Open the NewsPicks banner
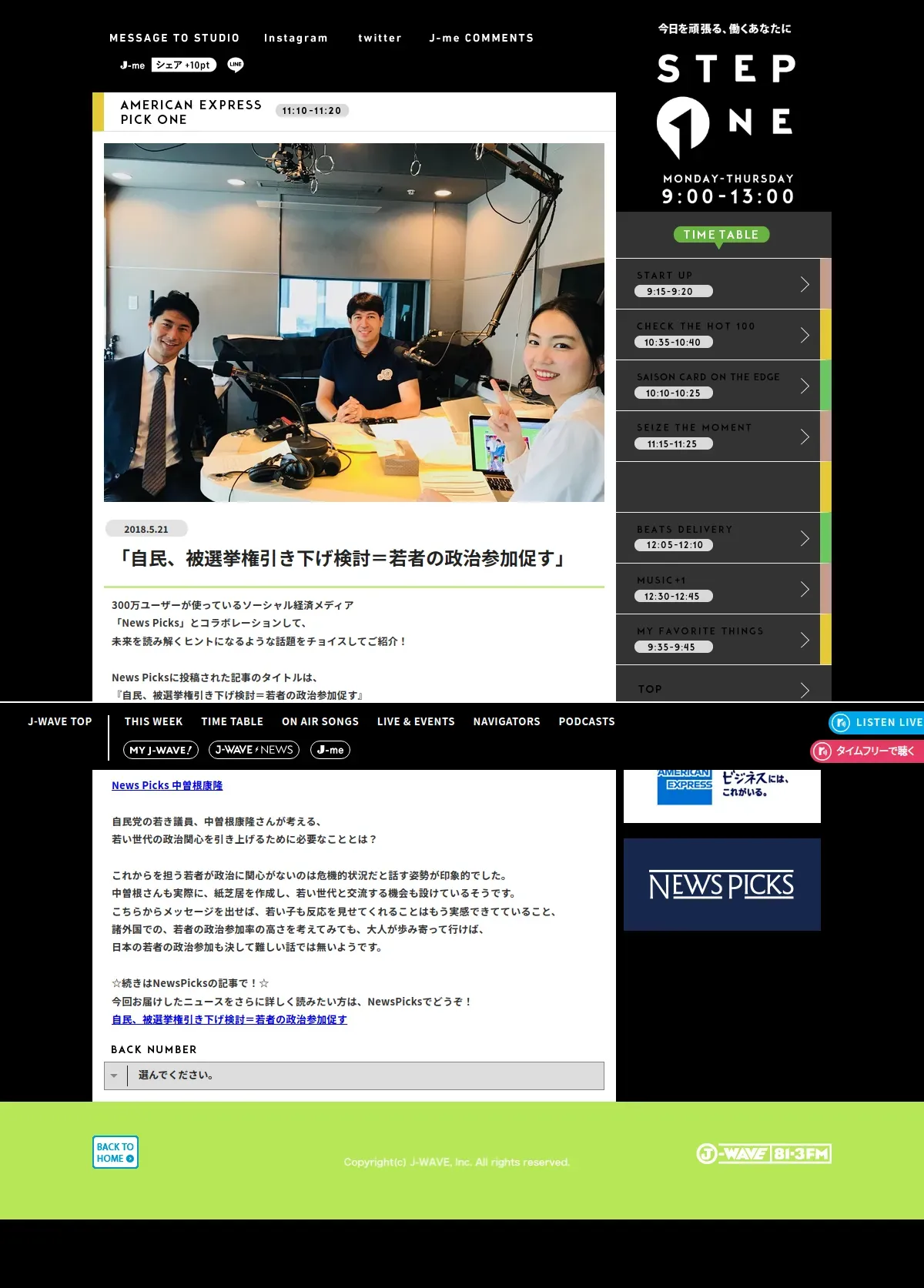Screen dimensions: 924x1288 click(x=722, y=885)
